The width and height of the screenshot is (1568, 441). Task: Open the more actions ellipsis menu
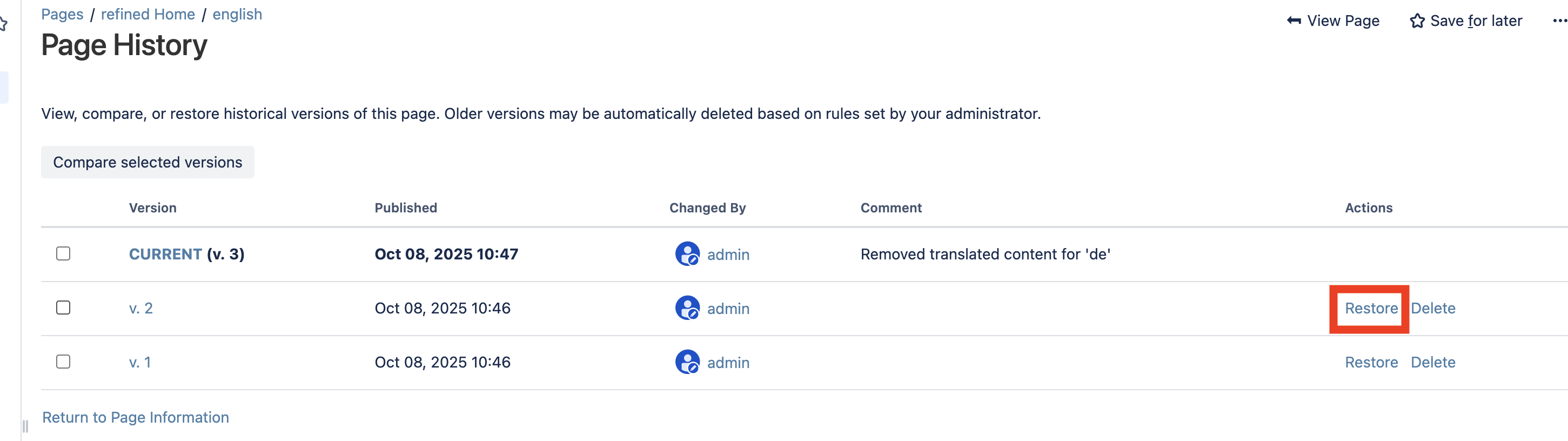(x=1559, y=21)
